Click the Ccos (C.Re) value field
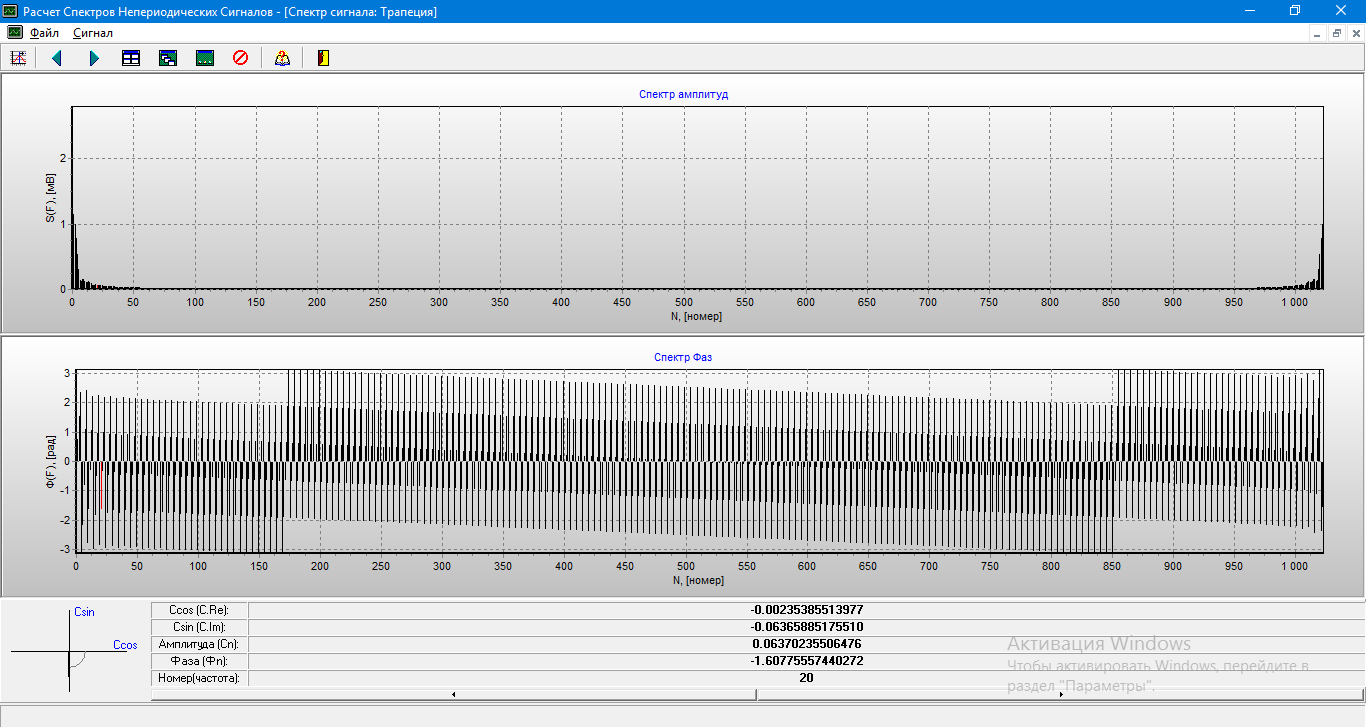The height and width of the screenshot is (728, 1366). click(805, 610)
